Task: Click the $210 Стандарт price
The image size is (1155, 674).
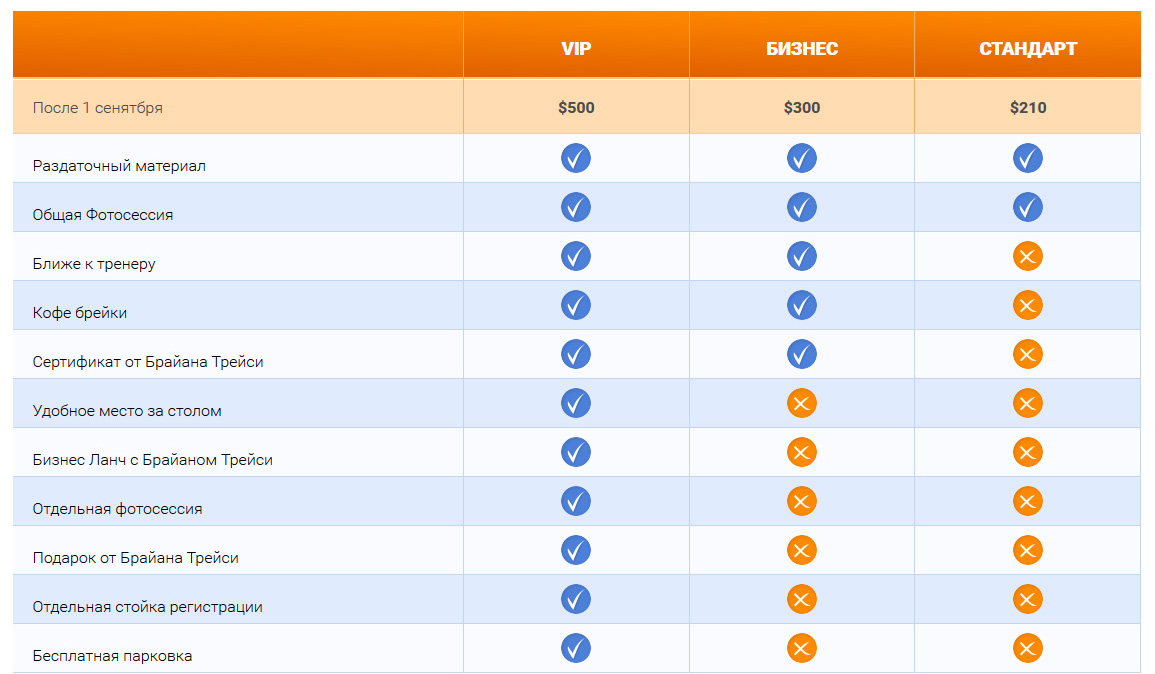Action: pyautogui.click(x=1028, y=107)
